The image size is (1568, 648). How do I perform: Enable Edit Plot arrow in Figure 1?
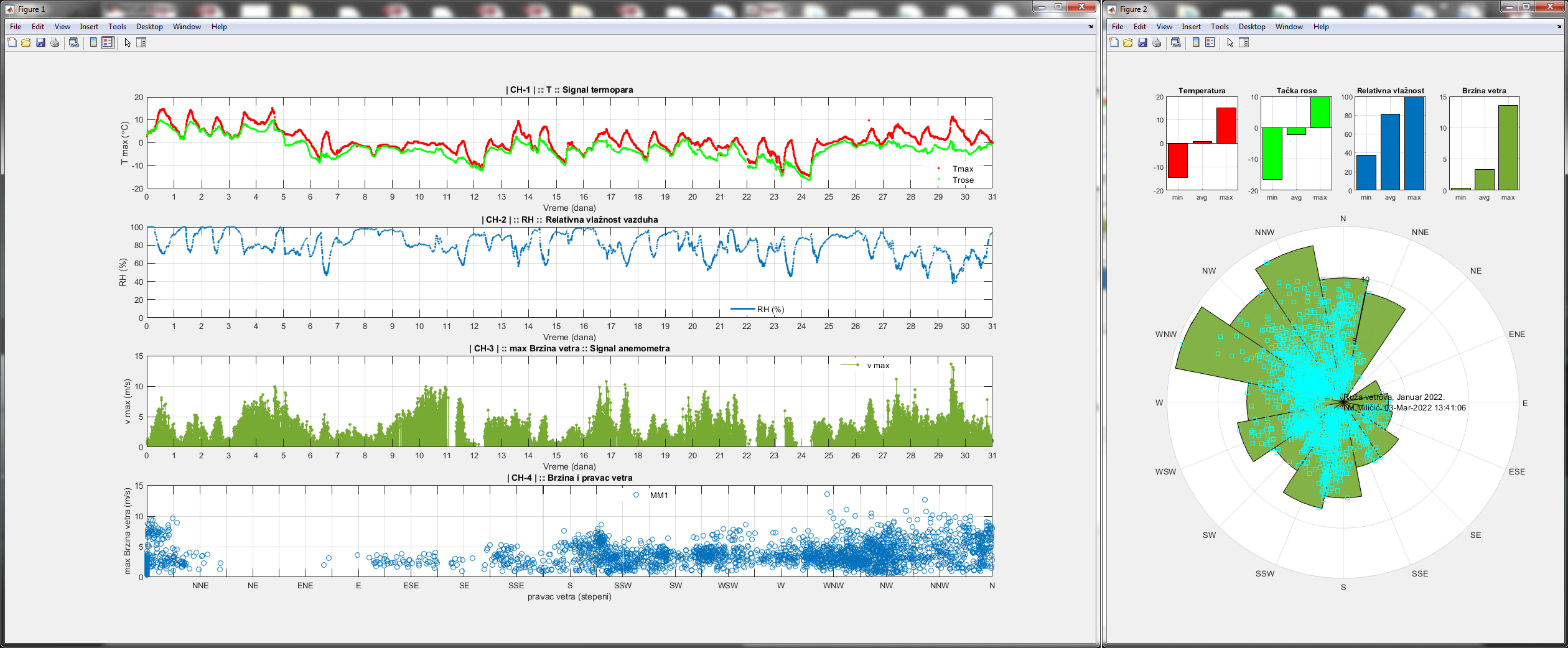point(128,43)
